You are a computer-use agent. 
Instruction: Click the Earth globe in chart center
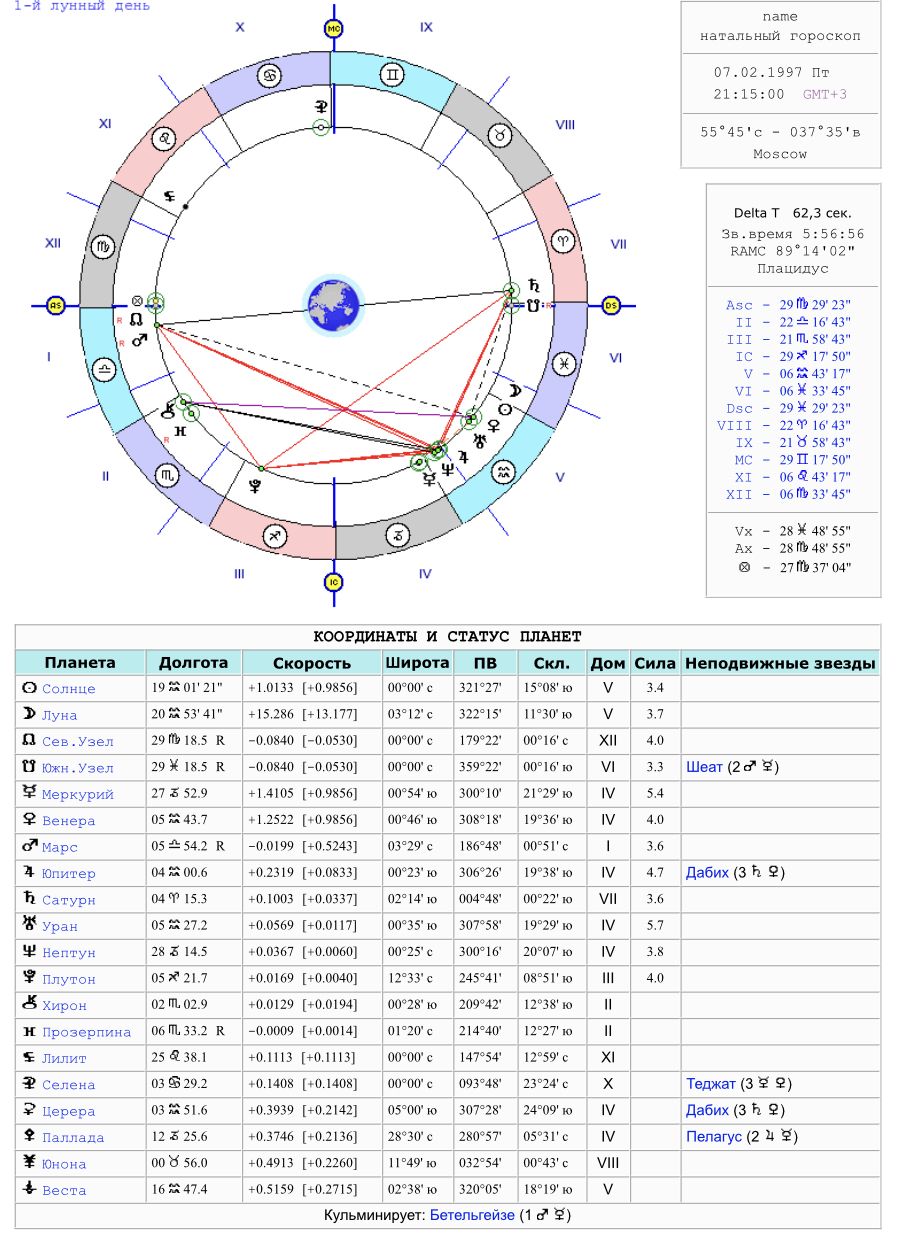pyautogui.click(x=333, y=304)
